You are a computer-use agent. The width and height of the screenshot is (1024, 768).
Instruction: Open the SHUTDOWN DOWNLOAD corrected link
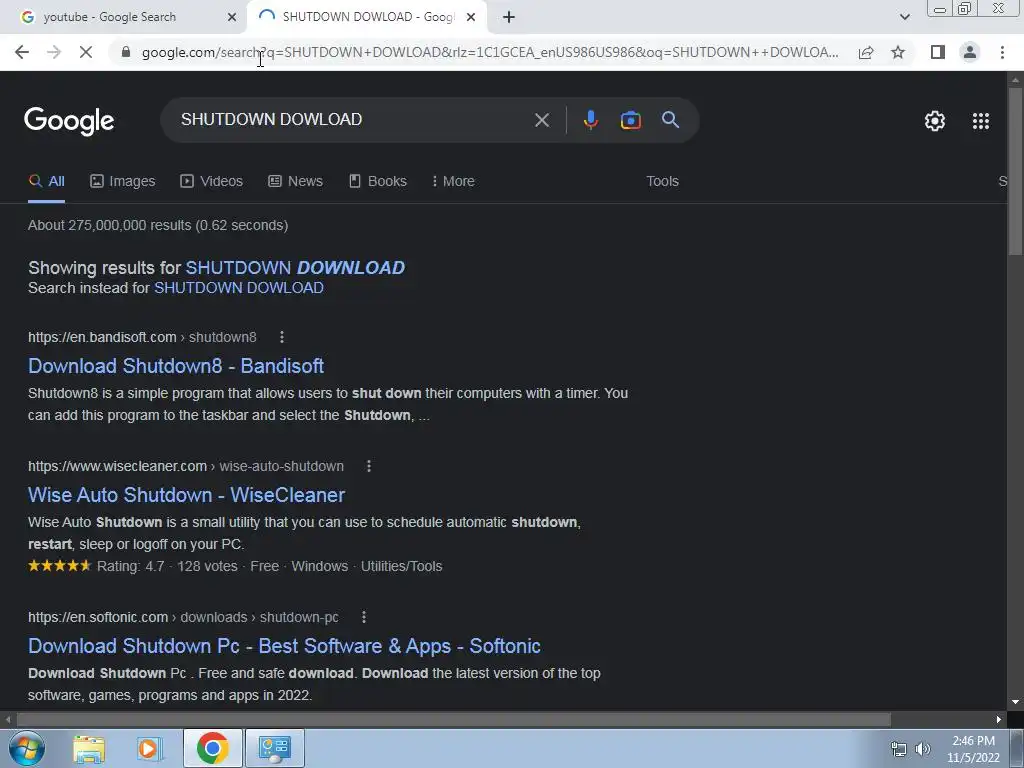point(295,268)
